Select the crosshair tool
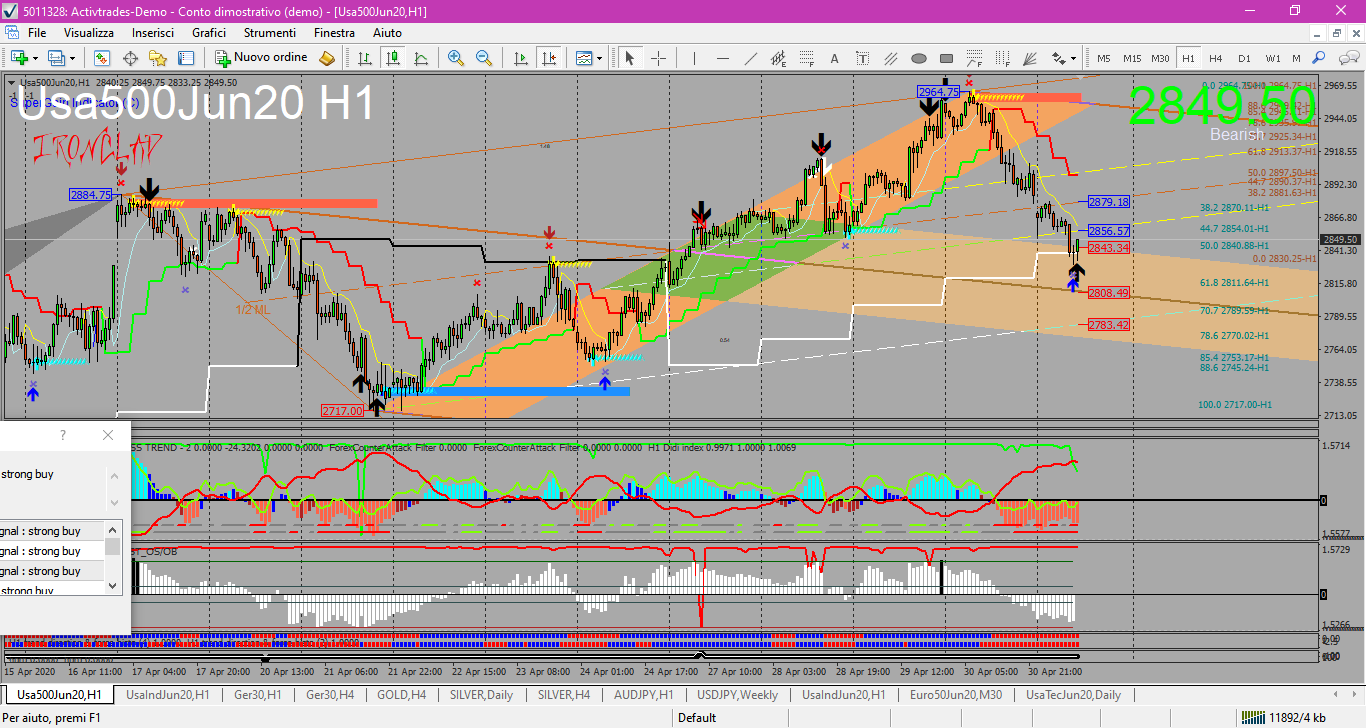 pos(659,58)
